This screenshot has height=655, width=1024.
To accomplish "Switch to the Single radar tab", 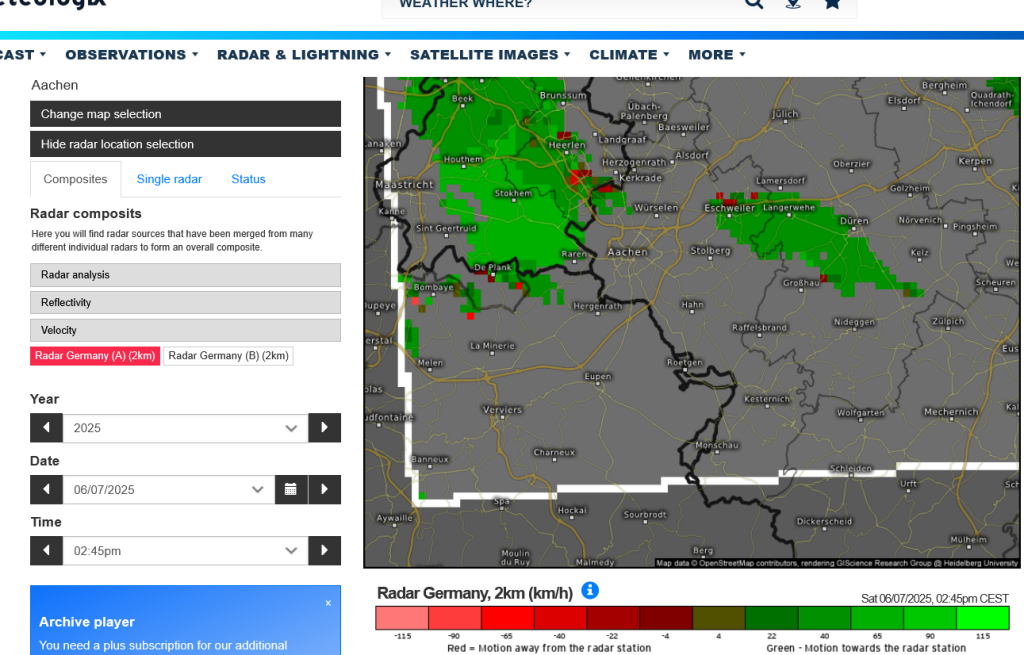I will point(169,179).
